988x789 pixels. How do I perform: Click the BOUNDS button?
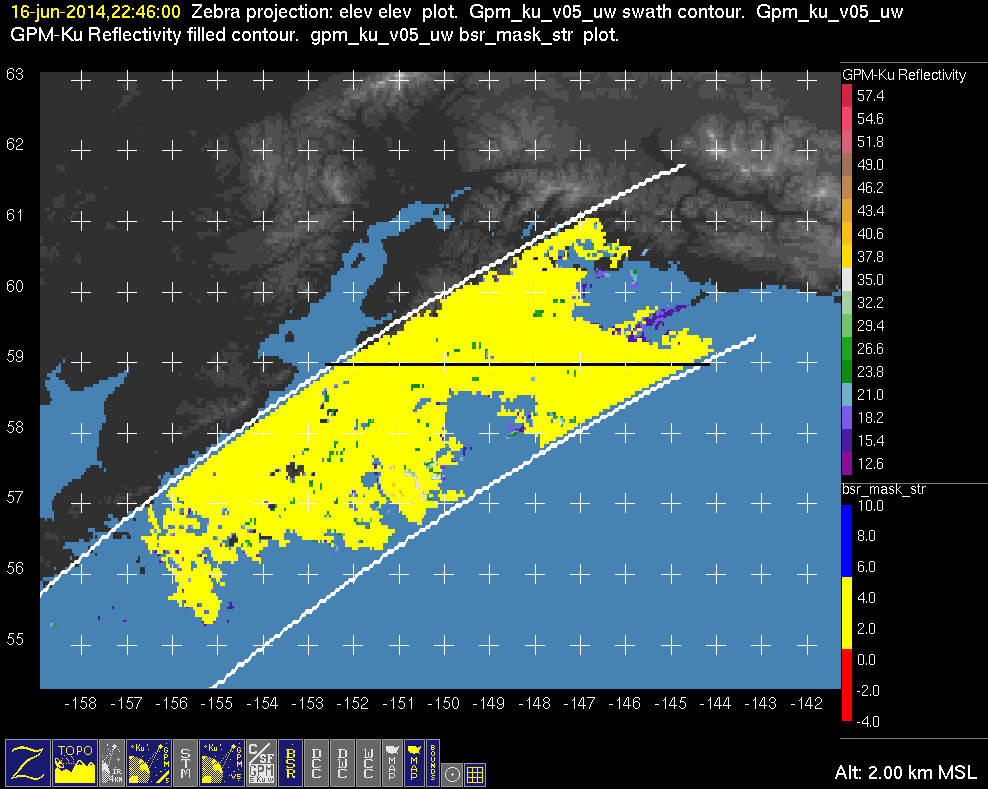coord(432,762)
